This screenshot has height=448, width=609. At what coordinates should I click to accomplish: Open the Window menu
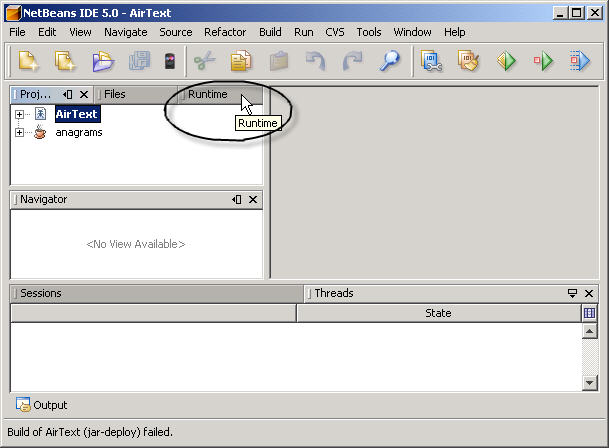(412, 32)
